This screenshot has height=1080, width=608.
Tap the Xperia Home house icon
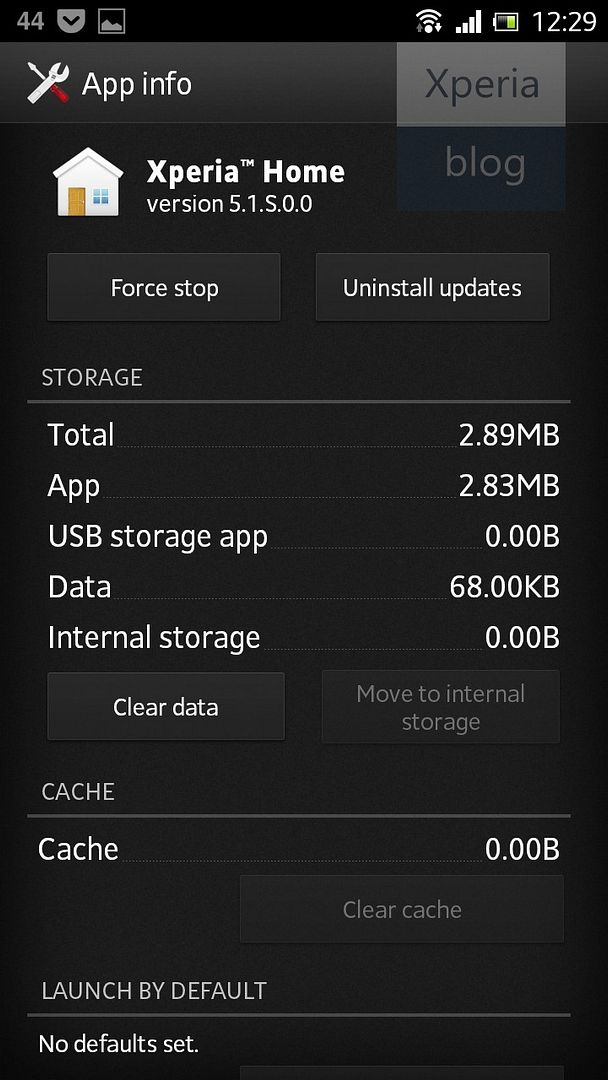(x=87, y=182)
